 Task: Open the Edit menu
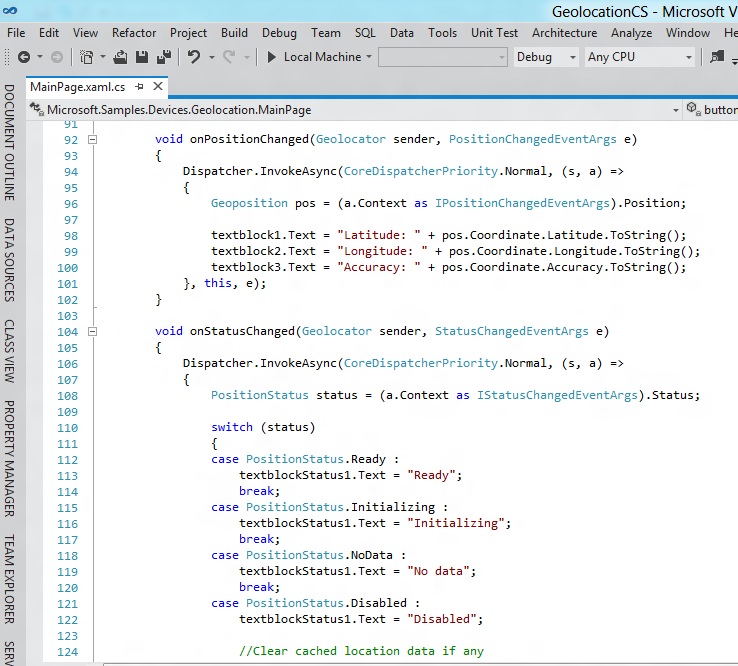pyautogui.click(x=49, y=33)
